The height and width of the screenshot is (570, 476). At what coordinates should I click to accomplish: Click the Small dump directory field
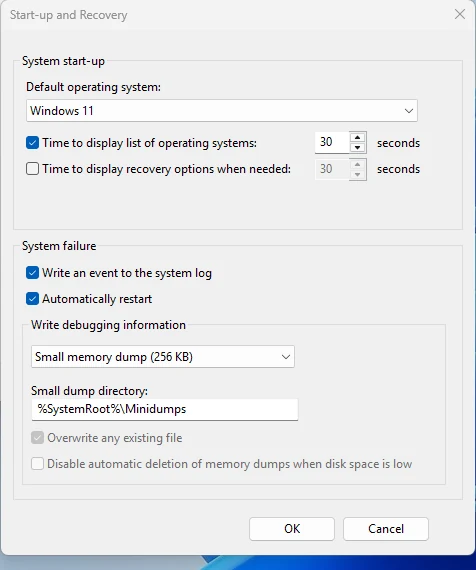(x=165, y=410)
